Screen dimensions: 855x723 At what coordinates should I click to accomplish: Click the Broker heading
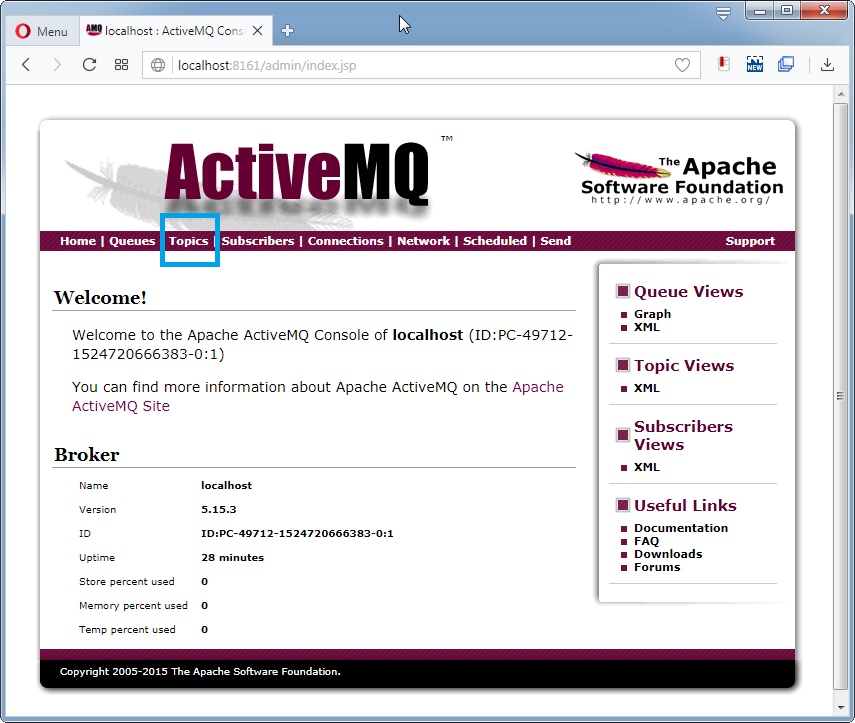coord(87,455)
